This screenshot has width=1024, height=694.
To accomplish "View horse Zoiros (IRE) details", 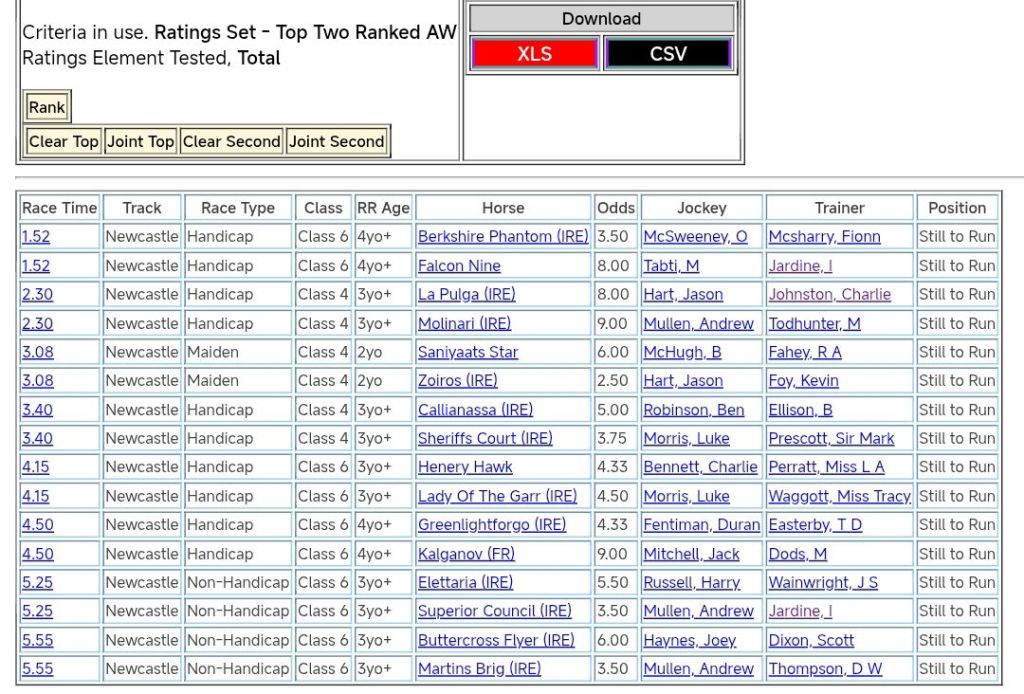I will (457, 381).
